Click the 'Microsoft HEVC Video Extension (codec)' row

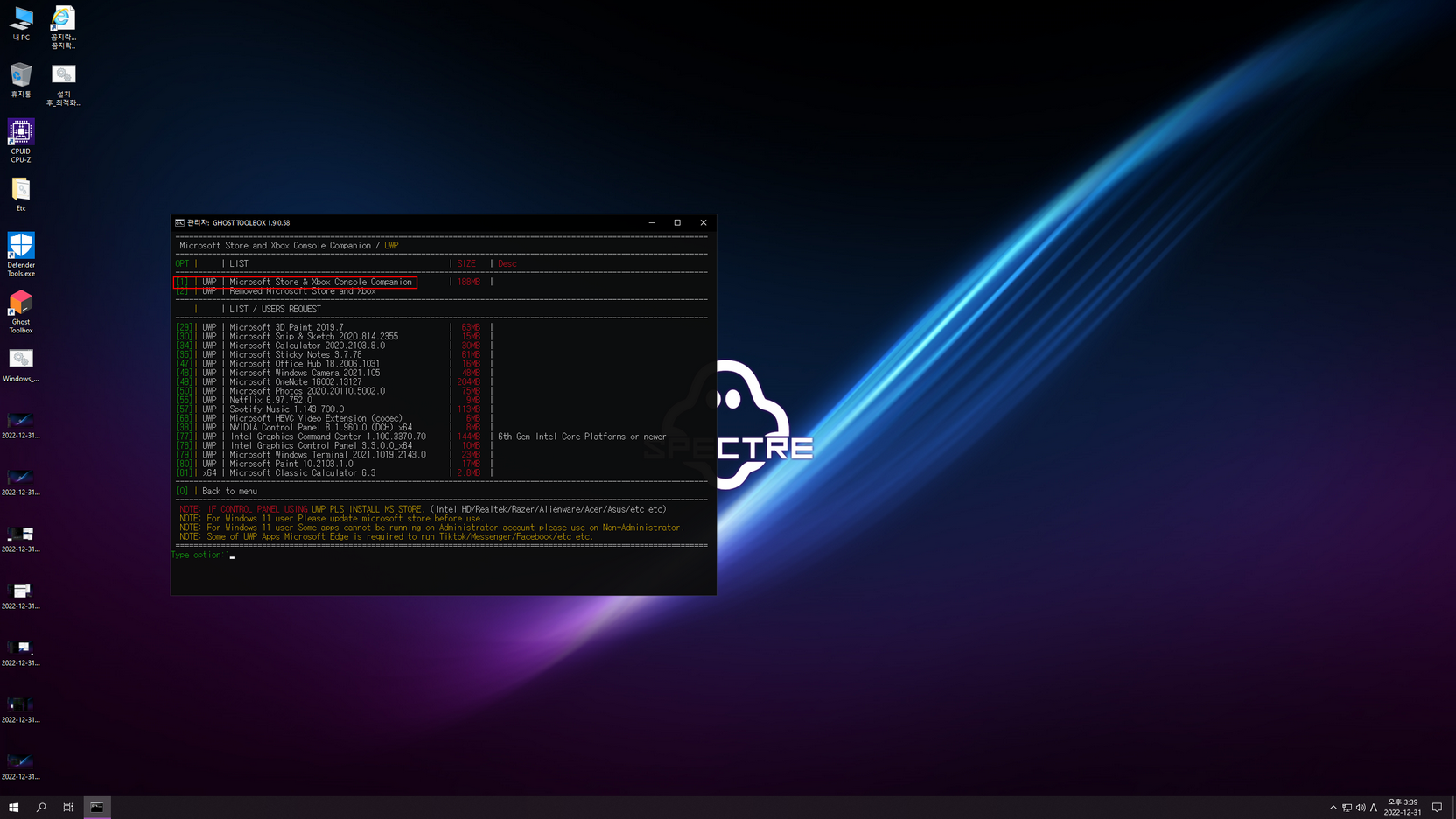coord(335,418)
